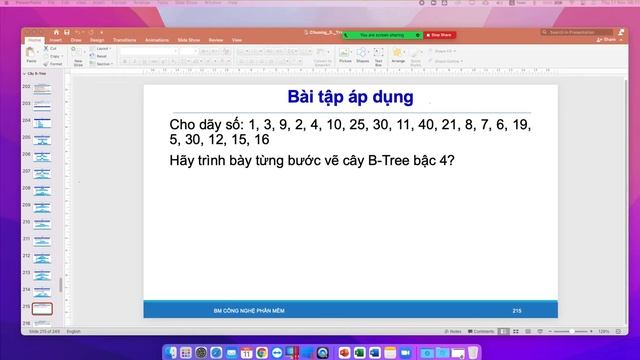Open Zoom from the Dock
The height and width of the screenshot is (360, 640).
click(405, 352)
